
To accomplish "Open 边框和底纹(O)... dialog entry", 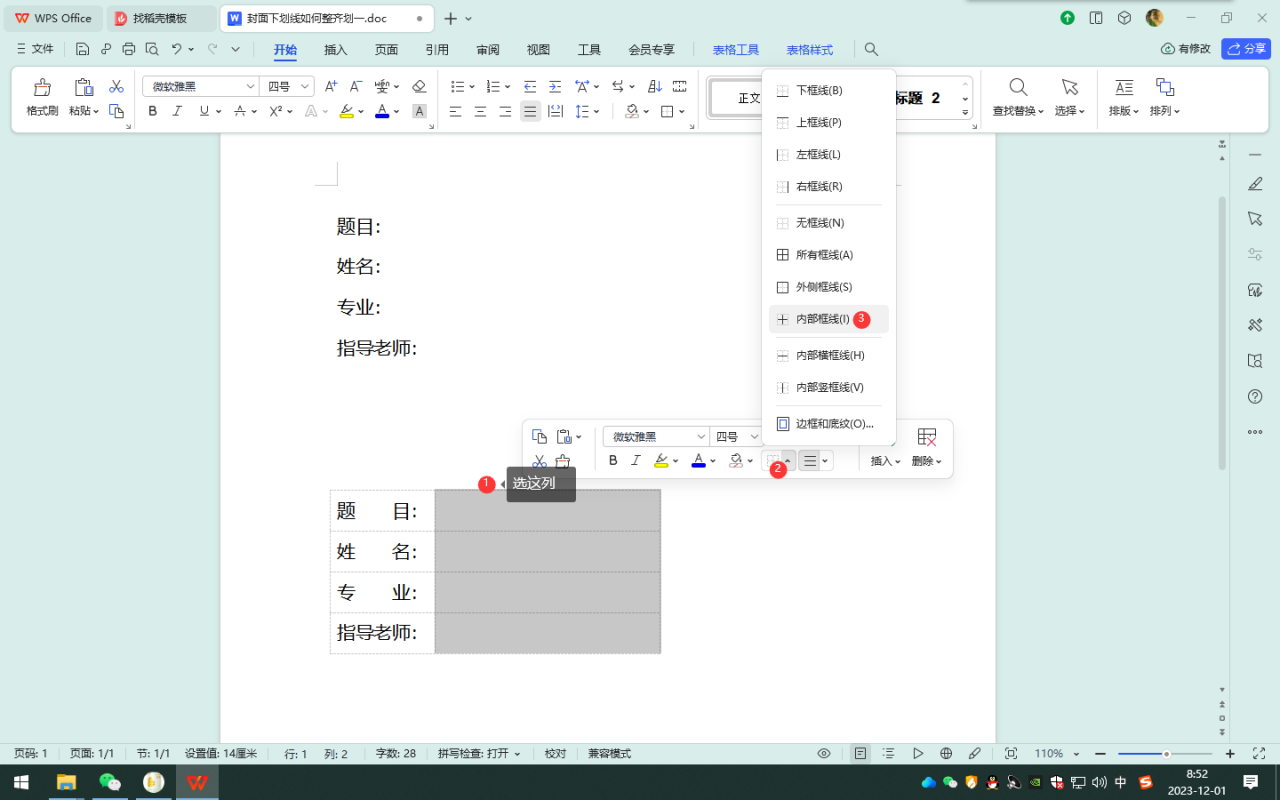I will (x=829, y=424).
